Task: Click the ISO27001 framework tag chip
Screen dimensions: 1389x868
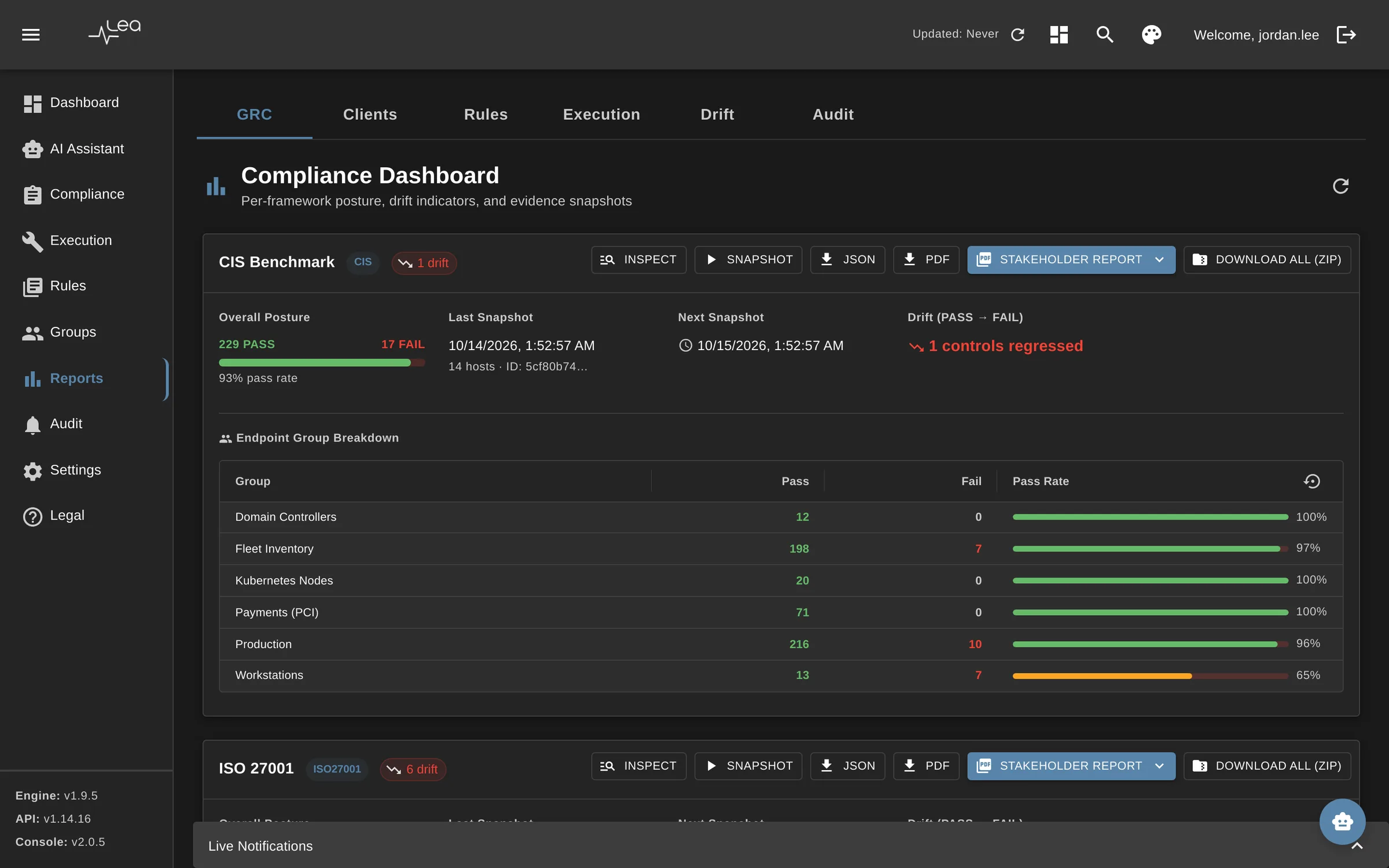Action: 337,769
